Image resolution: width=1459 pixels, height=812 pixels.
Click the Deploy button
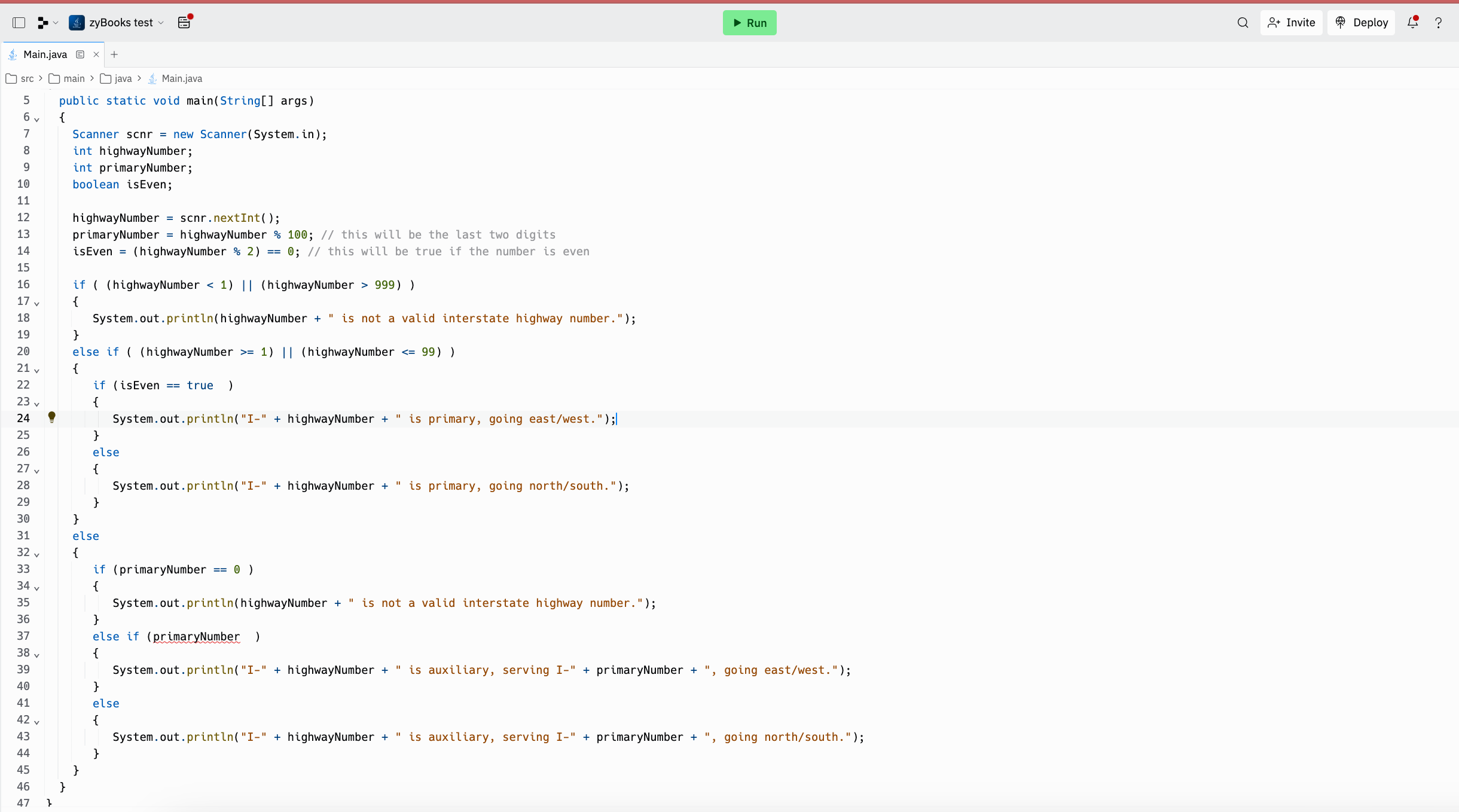click(x=1362, y=22)
